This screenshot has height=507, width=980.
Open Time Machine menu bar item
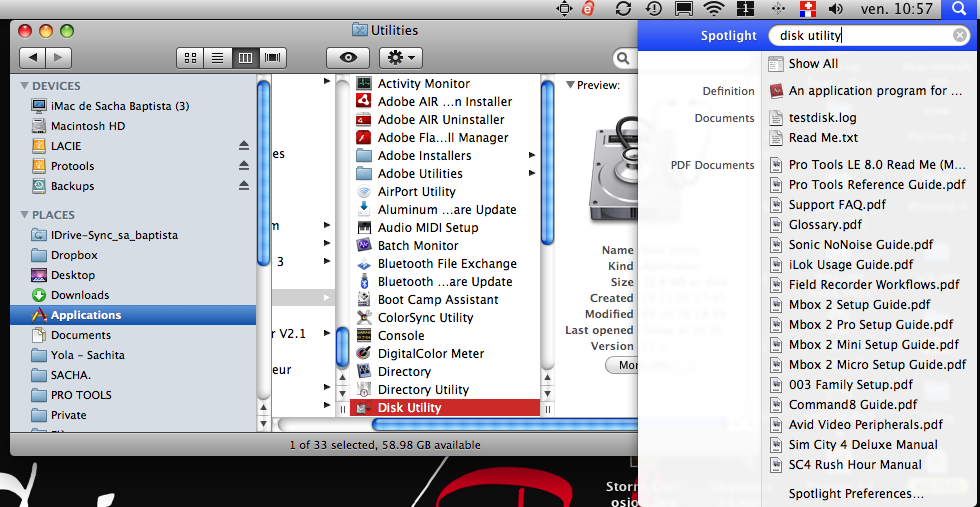coord(653,9)
